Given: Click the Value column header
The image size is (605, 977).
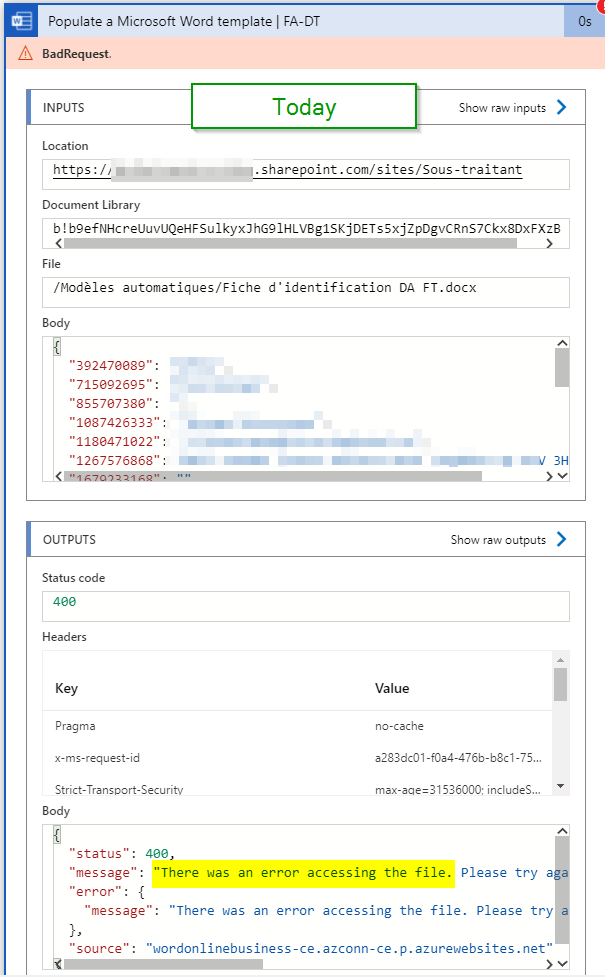Looking at the screenshot, I should 392,688.
